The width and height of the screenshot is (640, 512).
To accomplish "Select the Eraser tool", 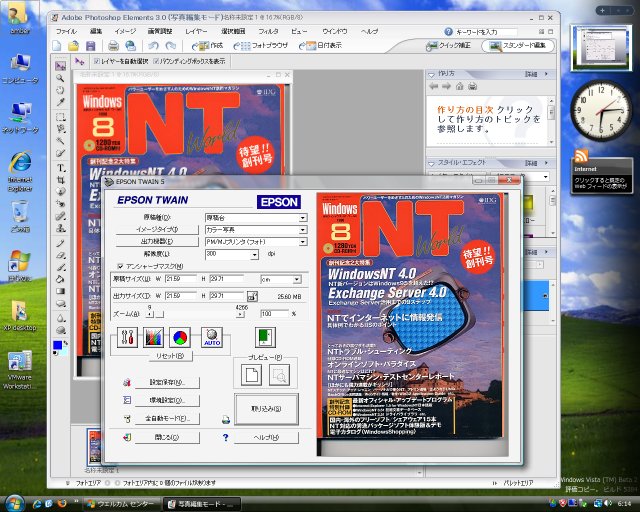I will pyautogui.click(x=60, y=255).
